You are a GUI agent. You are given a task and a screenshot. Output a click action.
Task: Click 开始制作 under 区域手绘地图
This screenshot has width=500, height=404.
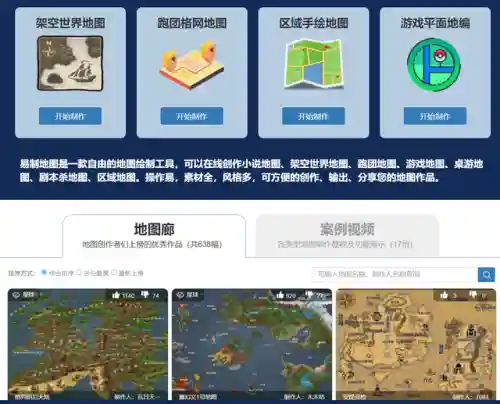(313, 116)
